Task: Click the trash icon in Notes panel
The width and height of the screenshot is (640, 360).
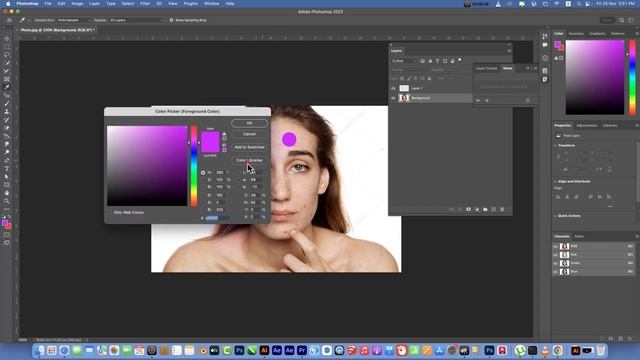Action: 527,100
